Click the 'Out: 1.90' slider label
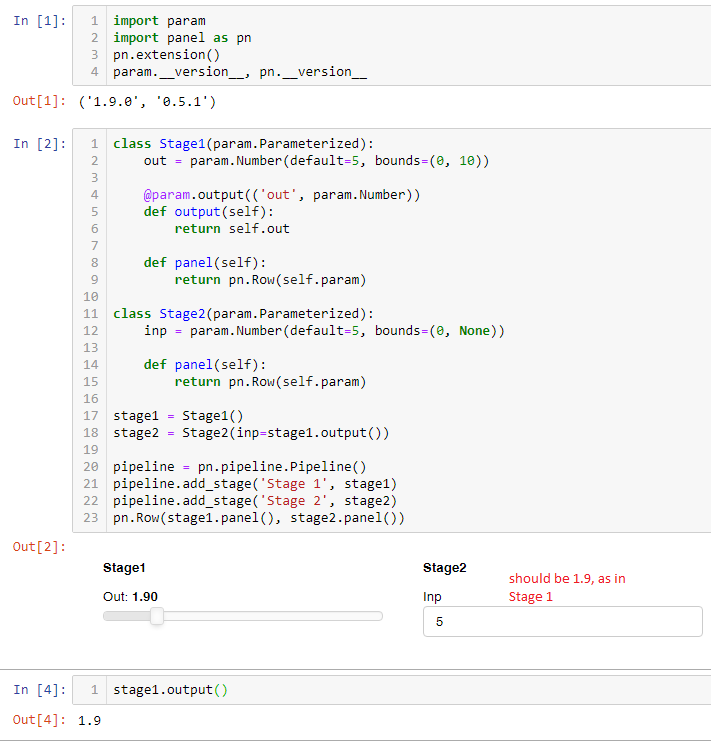 (130, 597)
